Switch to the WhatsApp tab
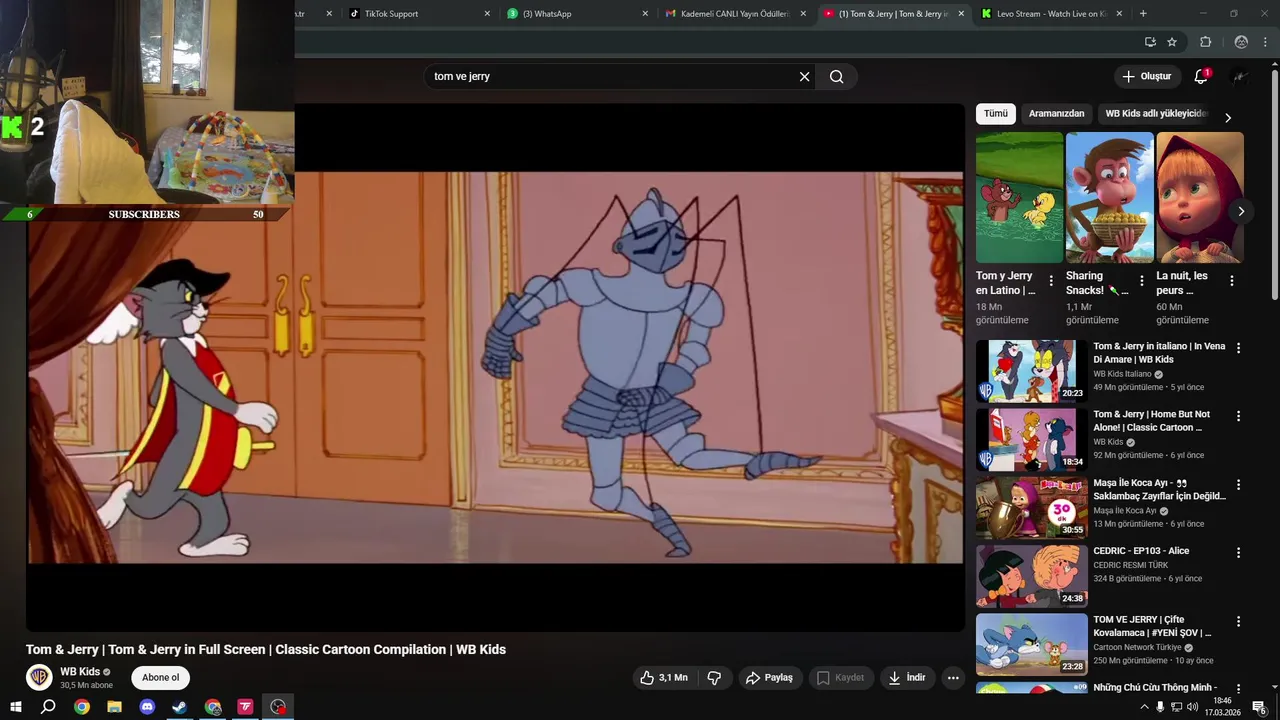The image size is (1280, 720). [575, 14]
